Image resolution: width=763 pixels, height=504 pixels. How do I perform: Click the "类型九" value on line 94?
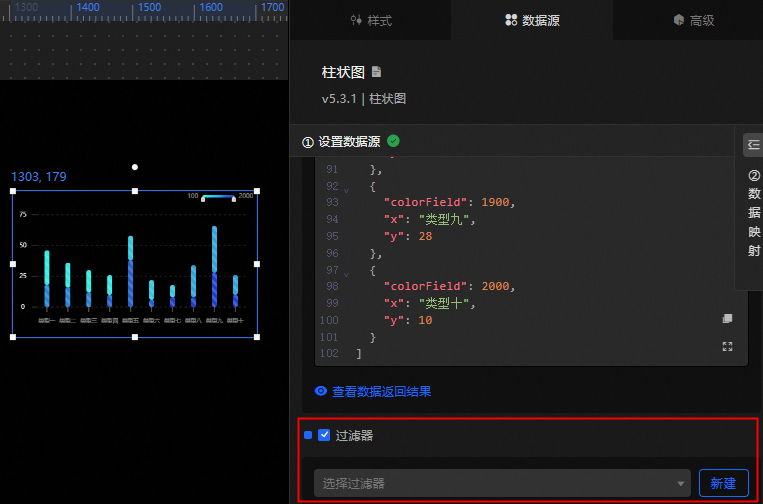[x=443, y=219]
